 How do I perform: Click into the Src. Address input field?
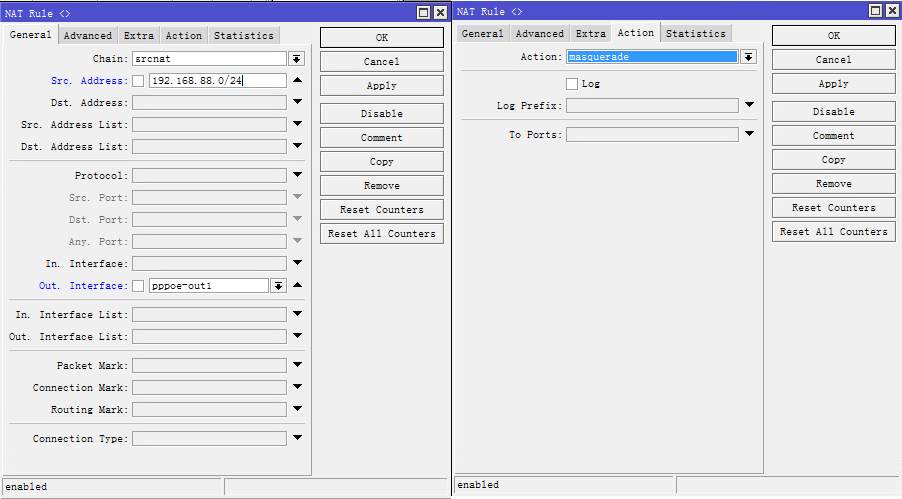(x=217, y=81)
